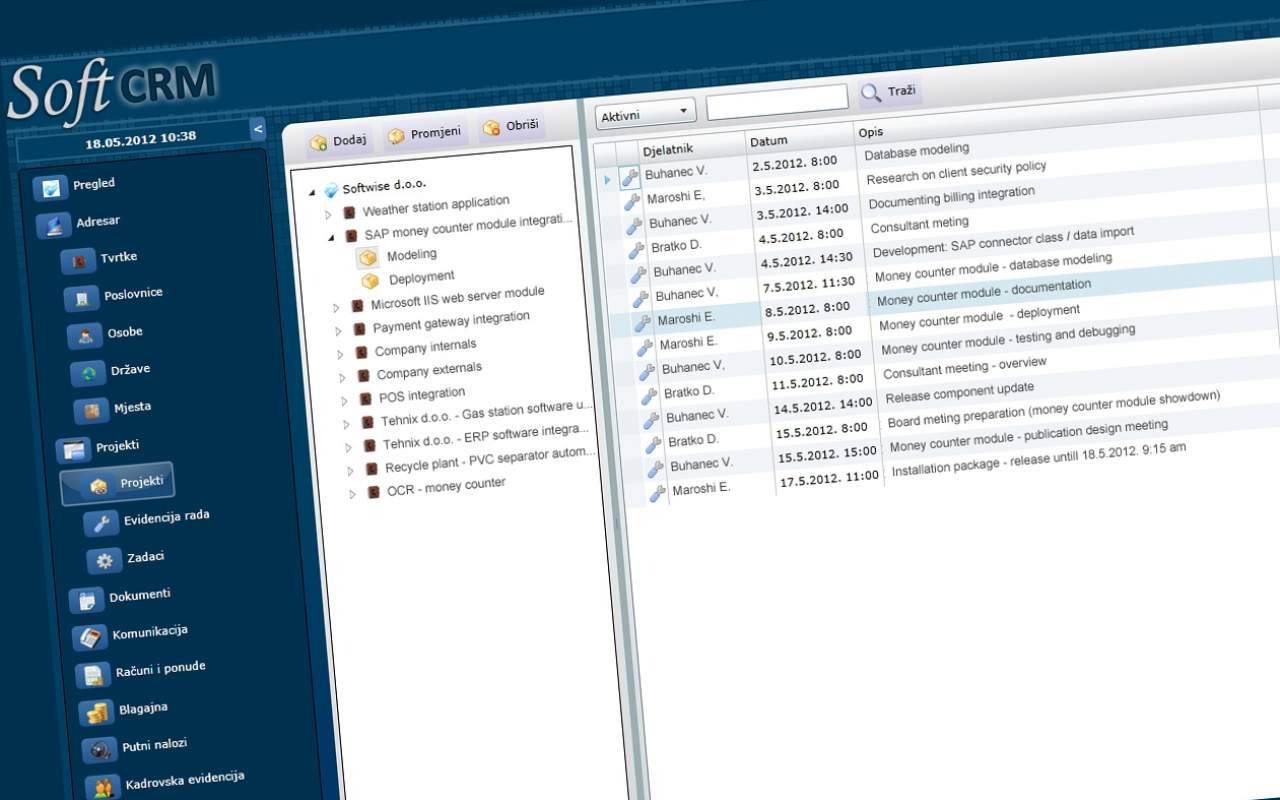
Task: Select 'Board meting preparation' entry
Action: [1054, 408]
